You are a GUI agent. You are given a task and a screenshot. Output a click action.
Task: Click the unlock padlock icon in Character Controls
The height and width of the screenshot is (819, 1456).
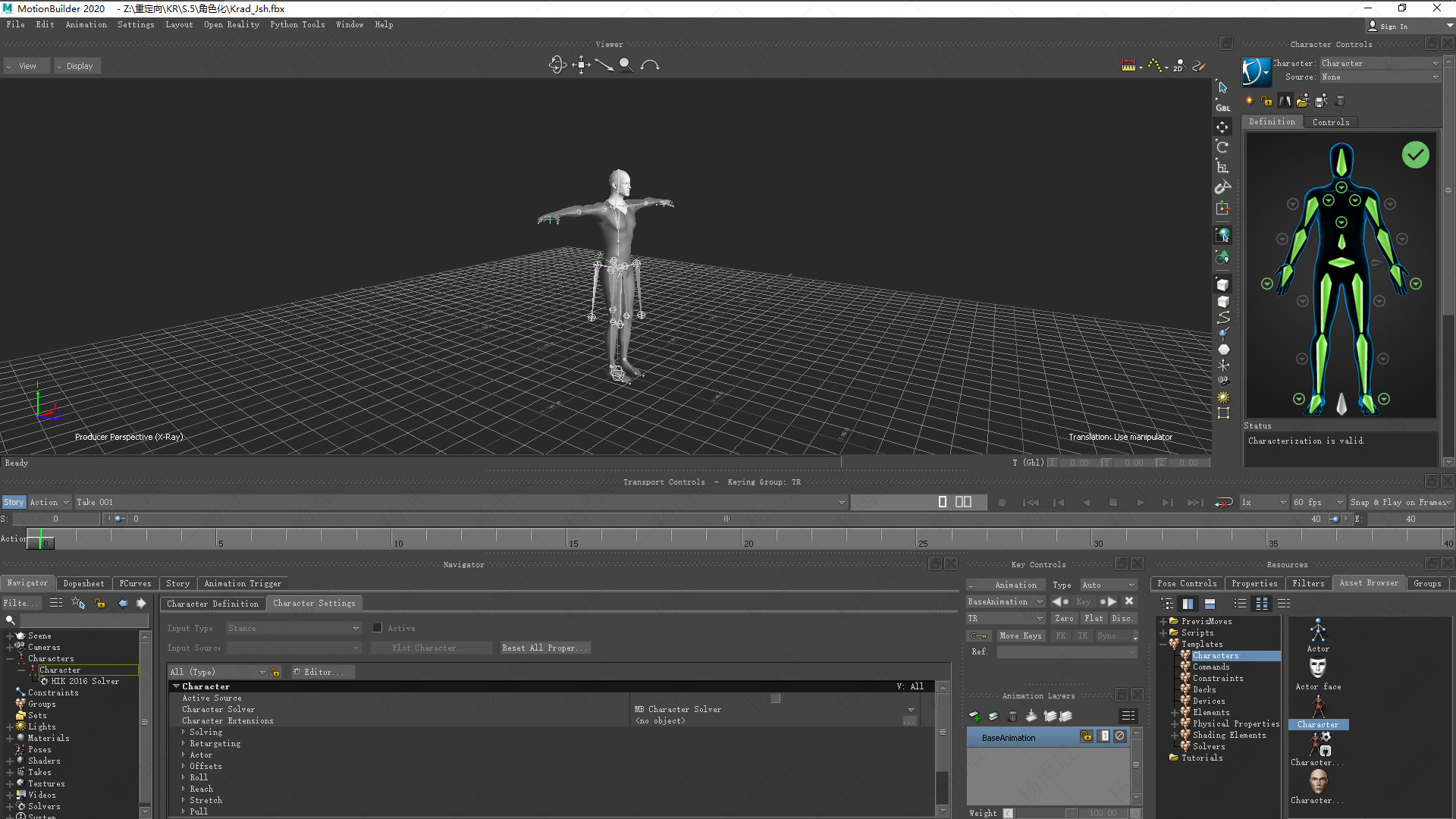[1265, 100]
